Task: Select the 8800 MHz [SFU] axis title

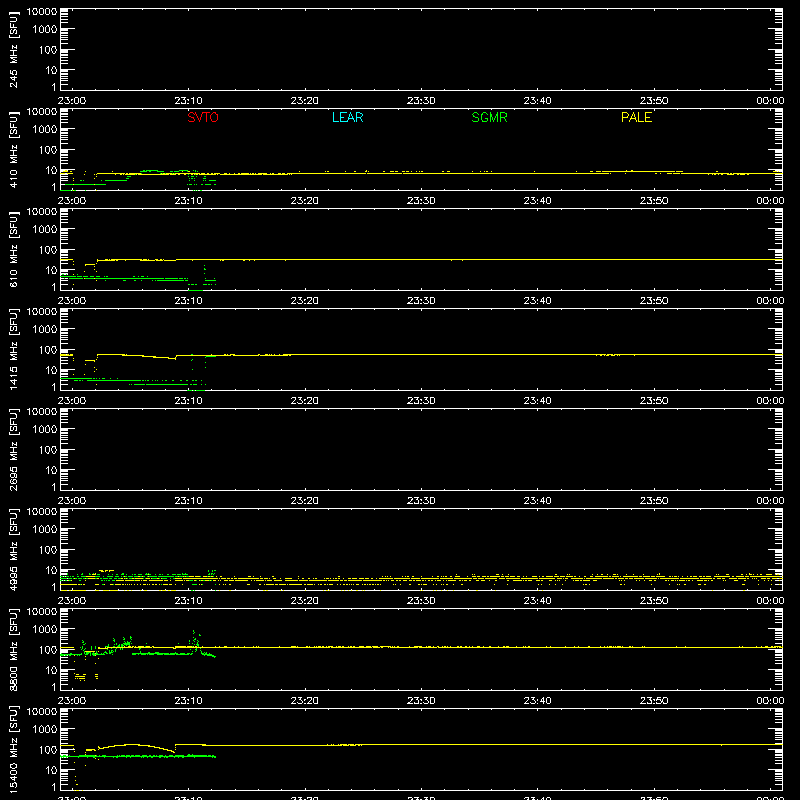Action: [x=13, y=649]
